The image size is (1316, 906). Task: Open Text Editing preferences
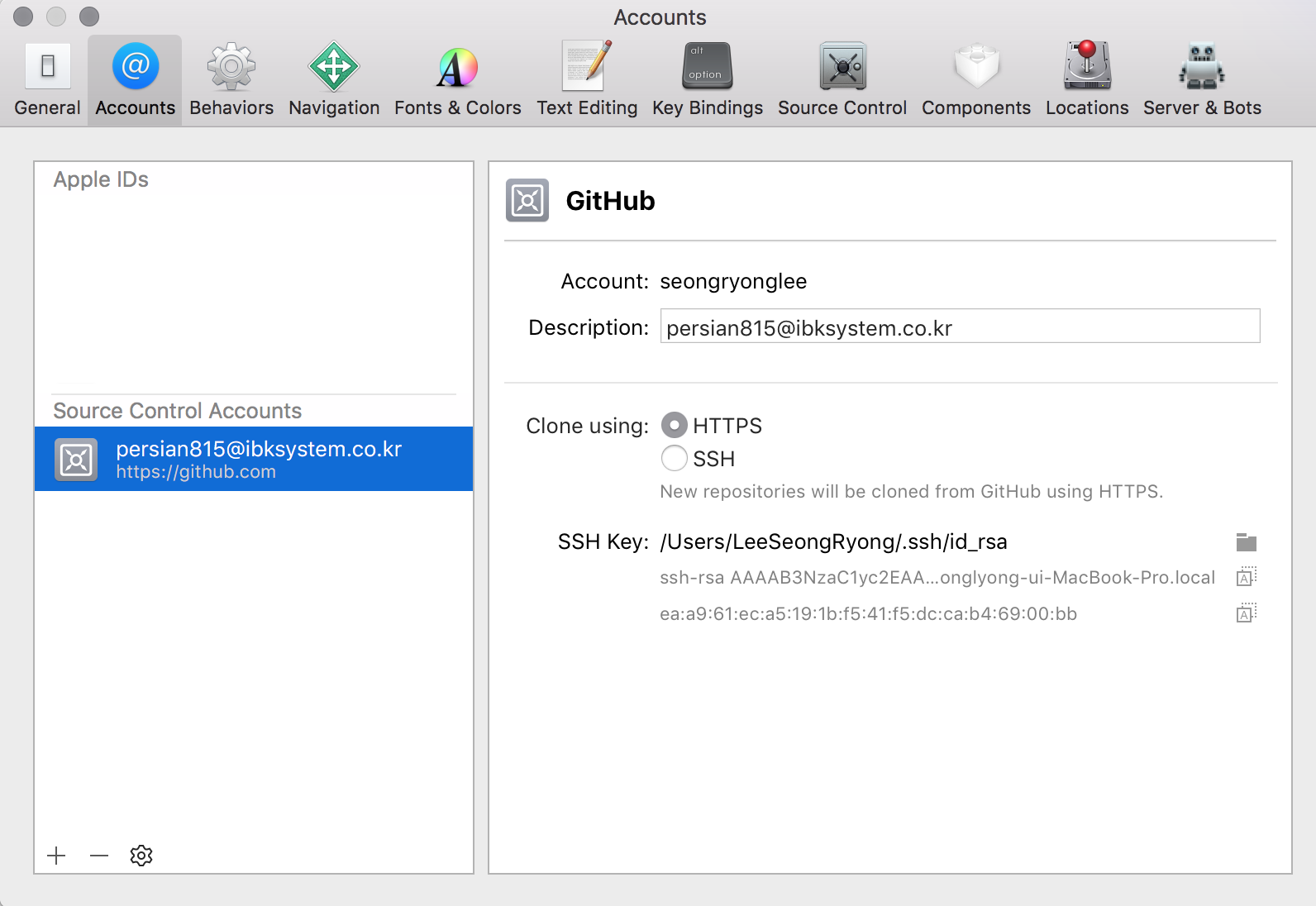pyautogui.click(x=587, y=80)
